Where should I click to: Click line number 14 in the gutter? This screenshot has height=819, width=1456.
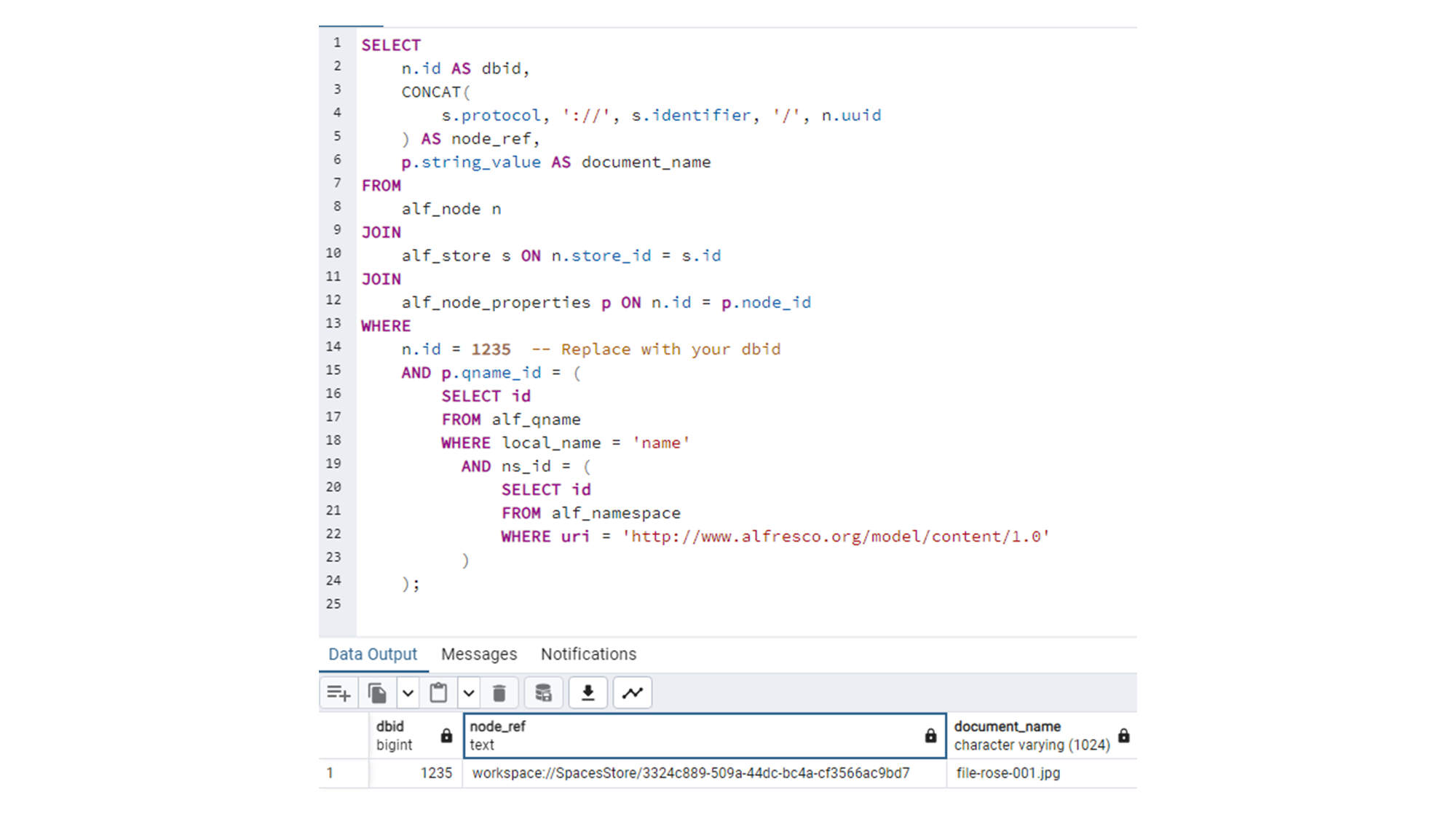[x=333, y=347]
